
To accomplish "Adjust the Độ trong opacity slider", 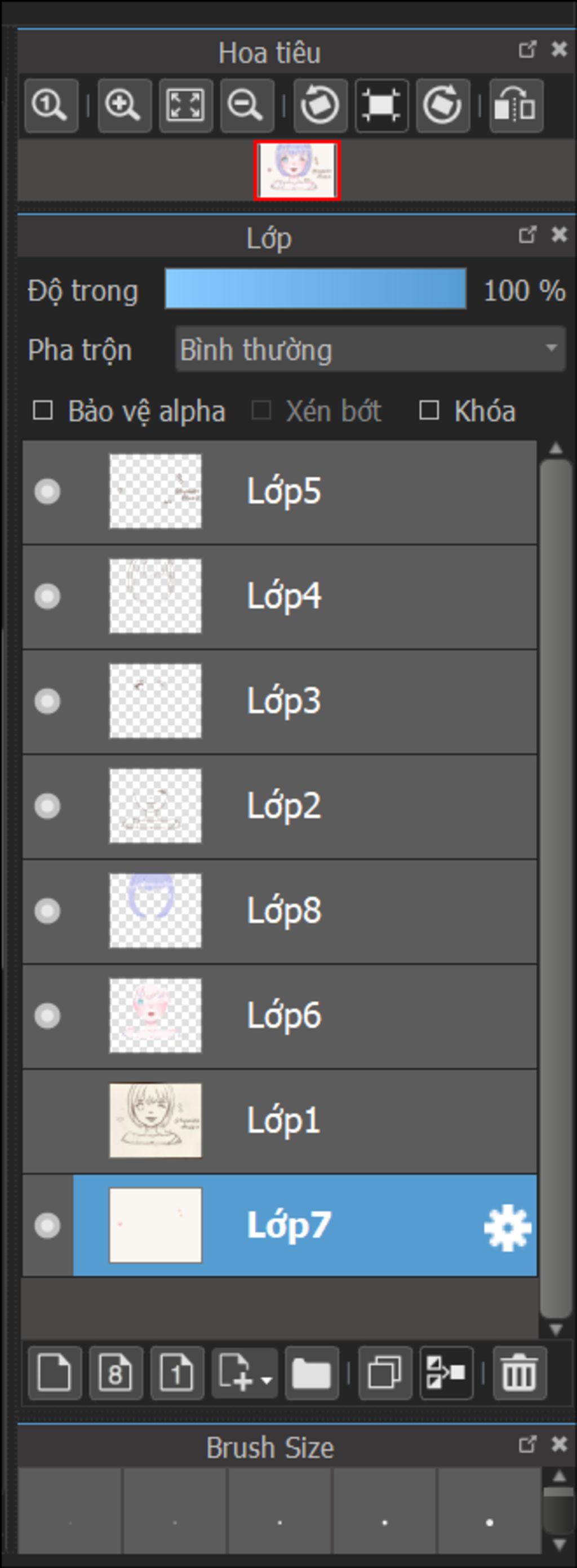I will (316, 289).
